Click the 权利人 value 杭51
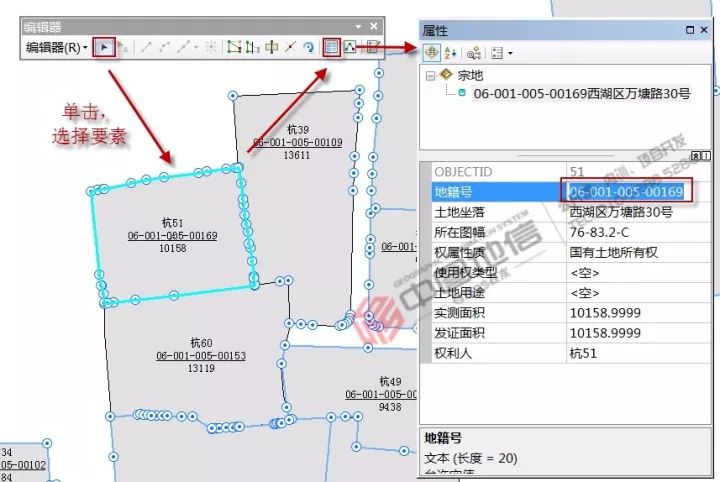Image resolution: width=720 pixels, height=482 pixels. [583, 353]
